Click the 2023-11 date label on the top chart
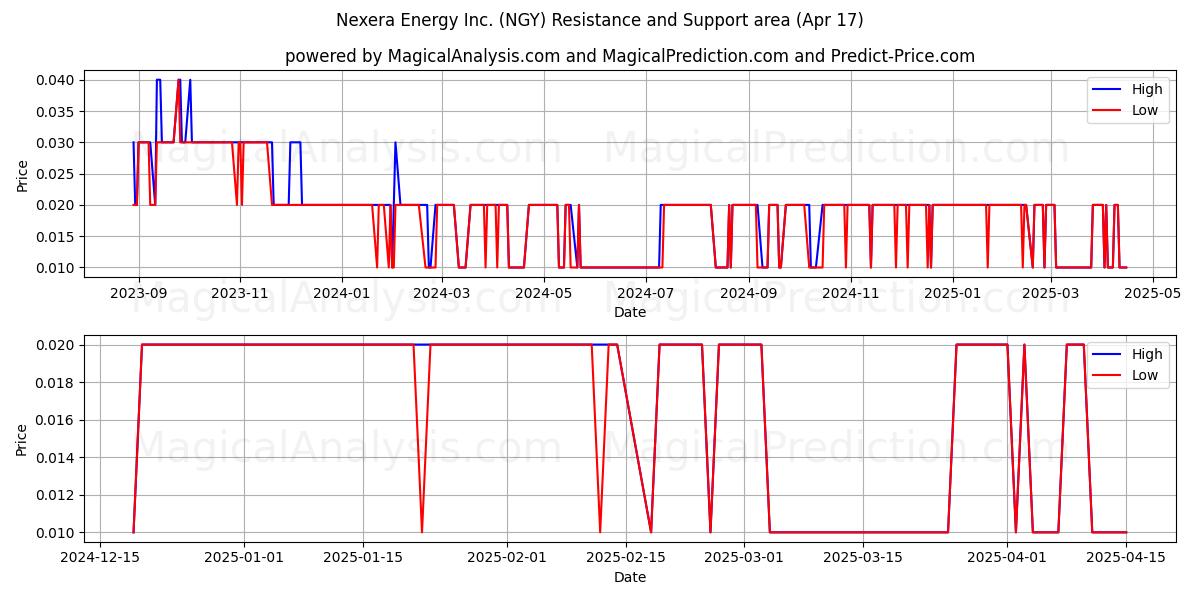 pyautogui.click(x=240, y=293)
